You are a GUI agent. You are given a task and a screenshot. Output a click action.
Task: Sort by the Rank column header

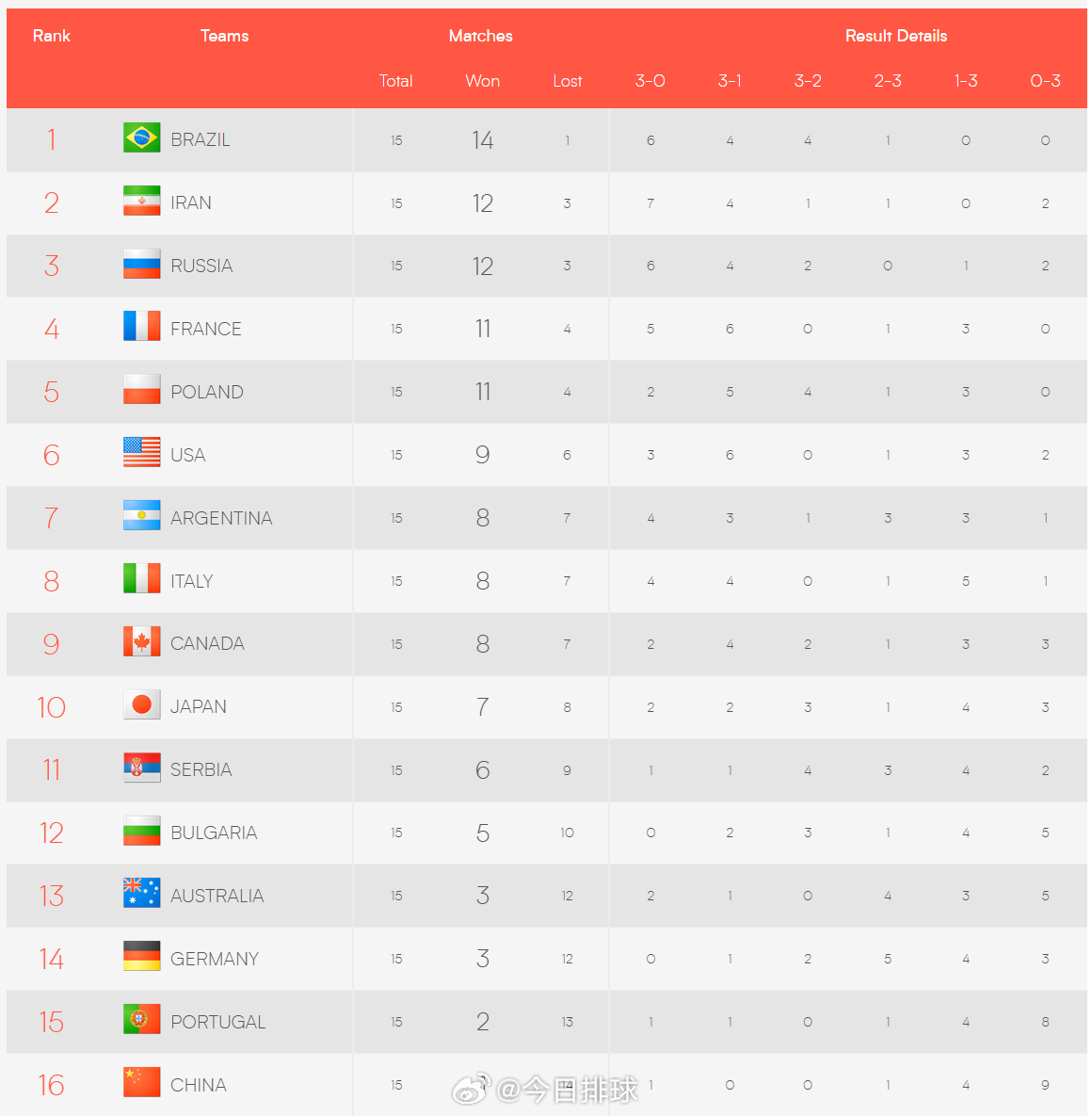tap(51, 36)
